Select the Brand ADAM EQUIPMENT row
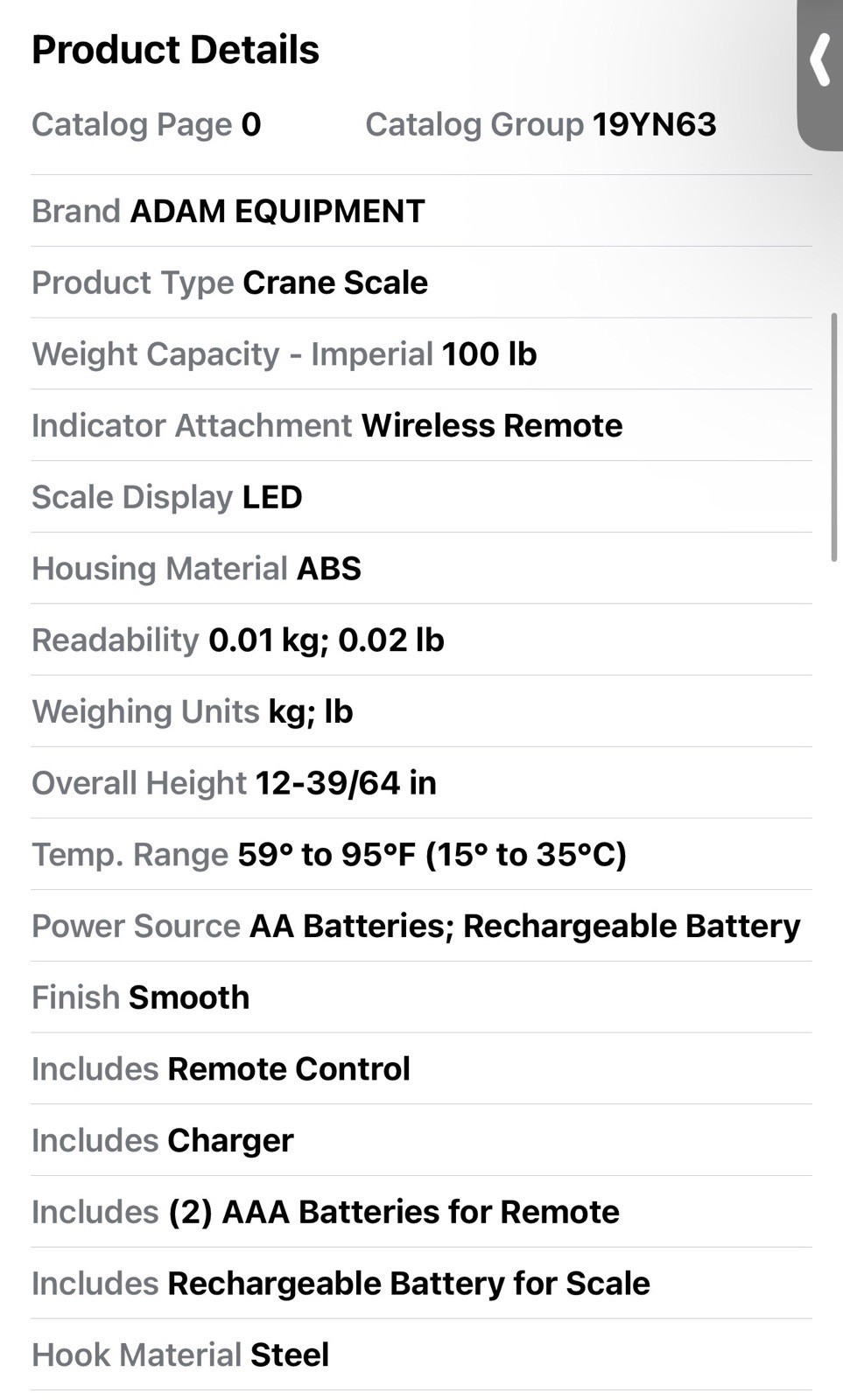This screenshot has height=1400, width=843. pos(421,211)
